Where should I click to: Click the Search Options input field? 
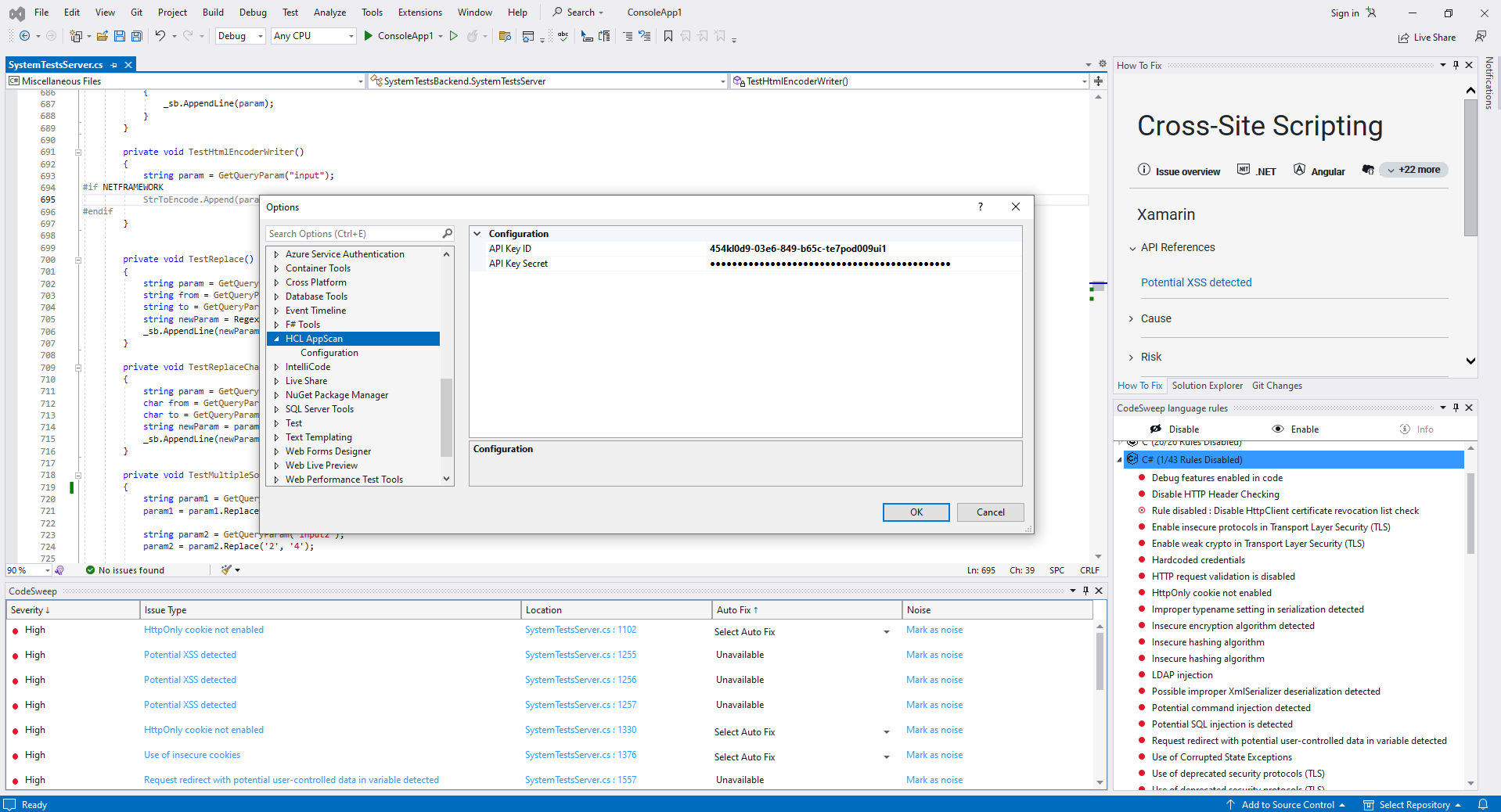coord(354,234)
